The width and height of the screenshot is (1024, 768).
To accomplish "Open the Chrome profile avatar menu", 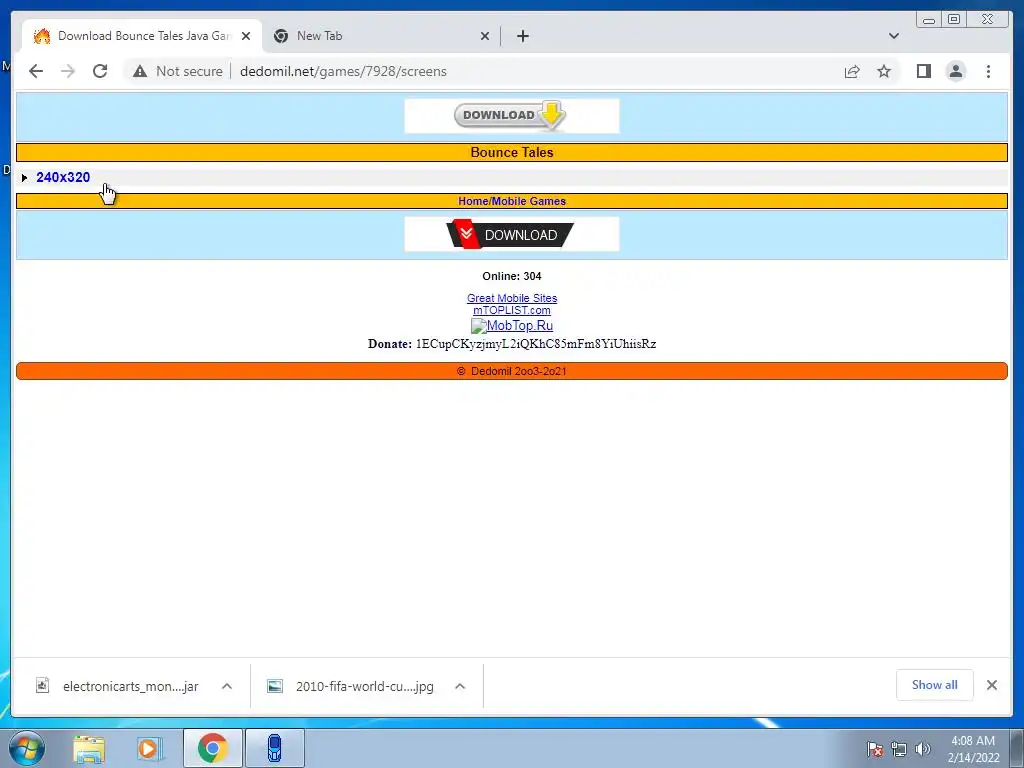I will pos(955,71).
